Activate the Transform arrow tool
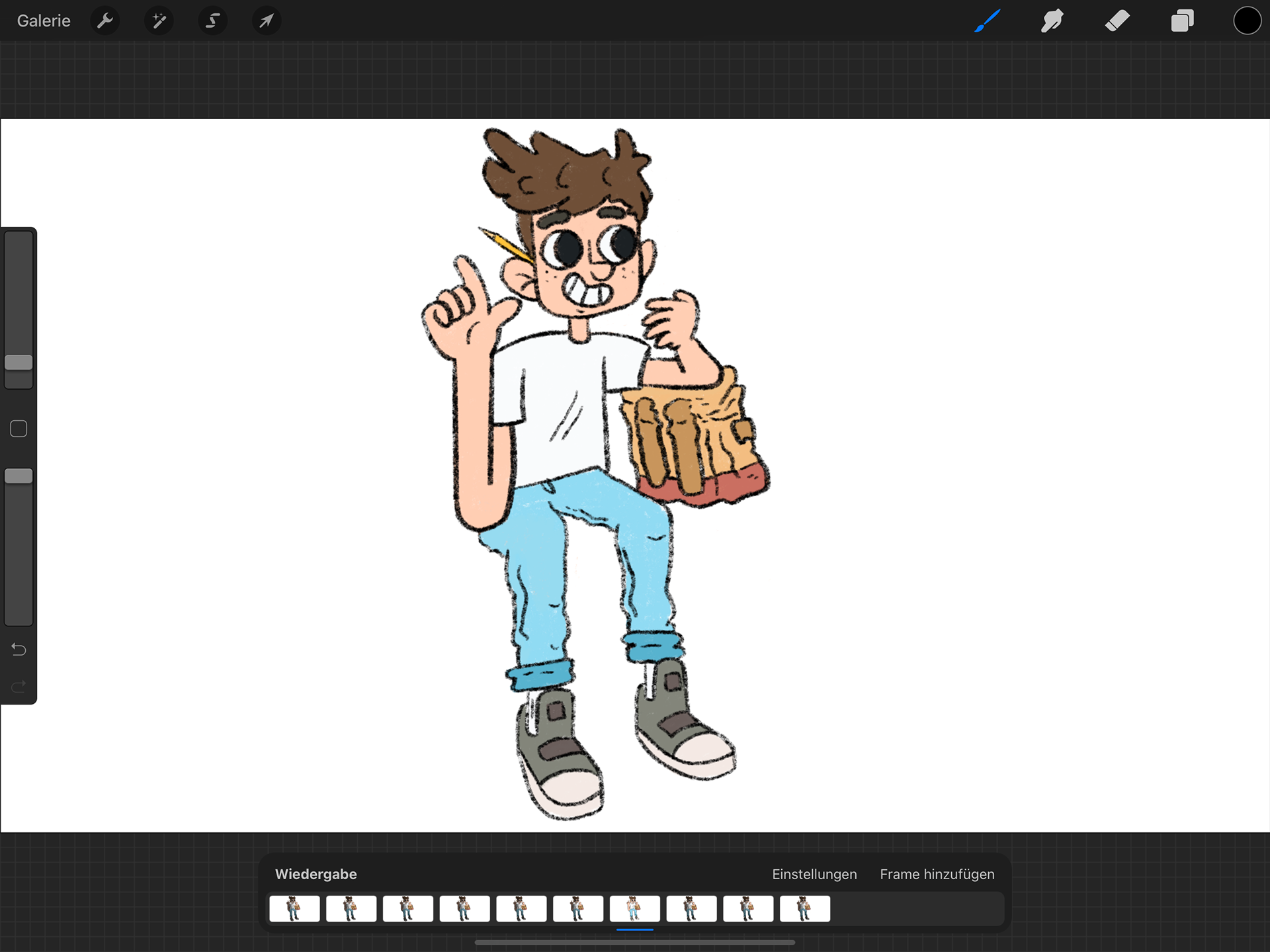 pyautogui.click(x=267, y=21)
